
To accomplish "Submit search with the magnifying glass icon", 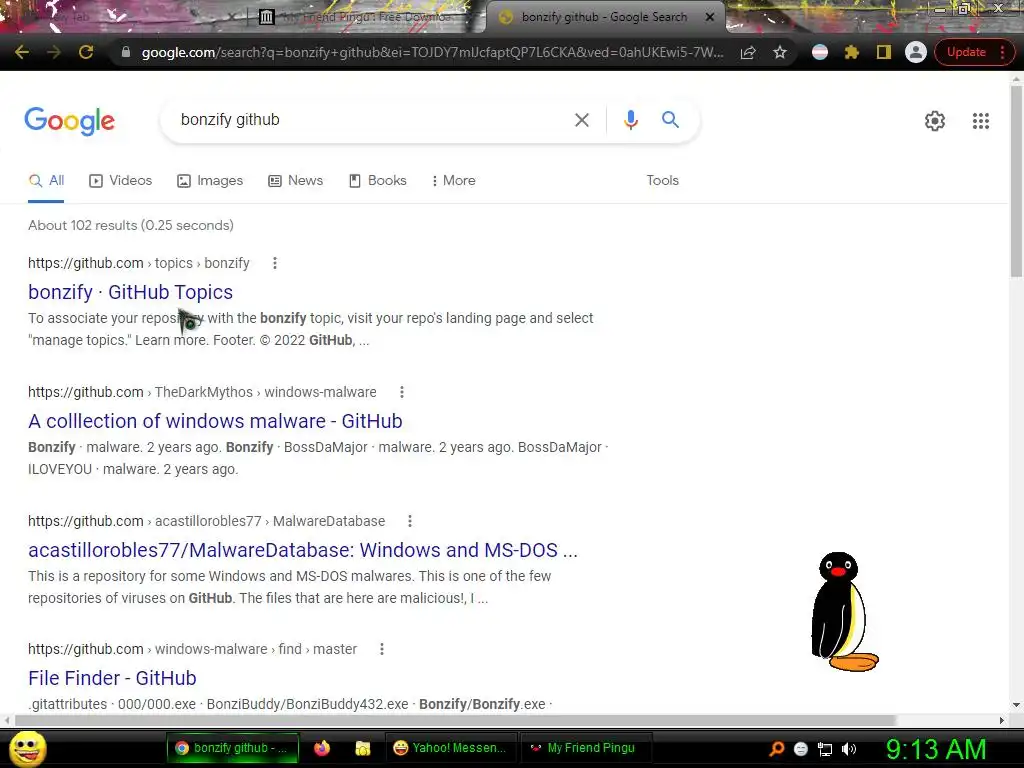I will [670, 120].
